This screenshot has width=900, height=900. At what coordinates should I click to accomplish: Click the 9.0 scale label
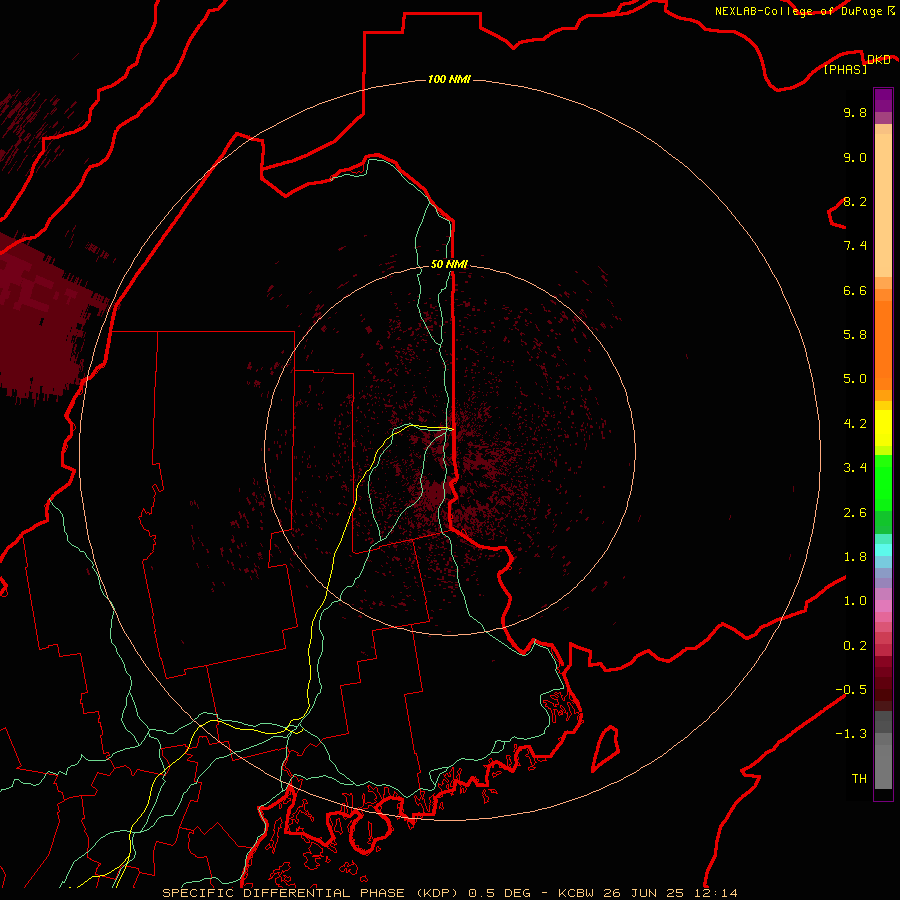(855, 157)
